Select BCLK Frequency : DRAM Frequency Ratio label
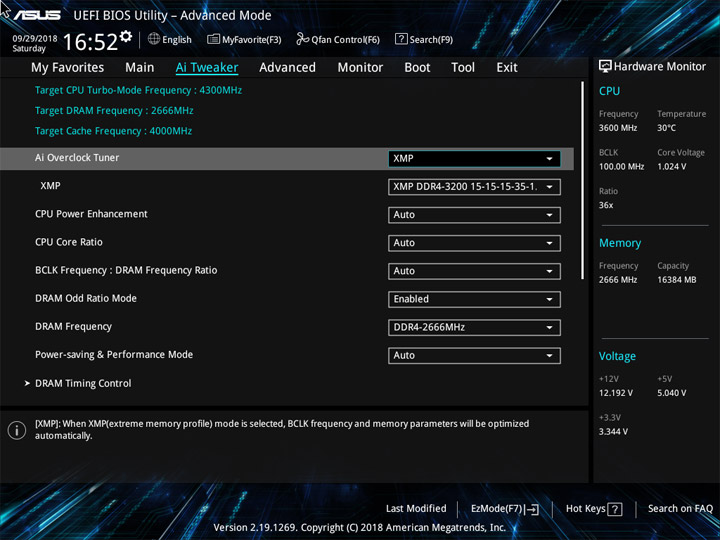Screen dimensions: 720x540 click(126, 270)
